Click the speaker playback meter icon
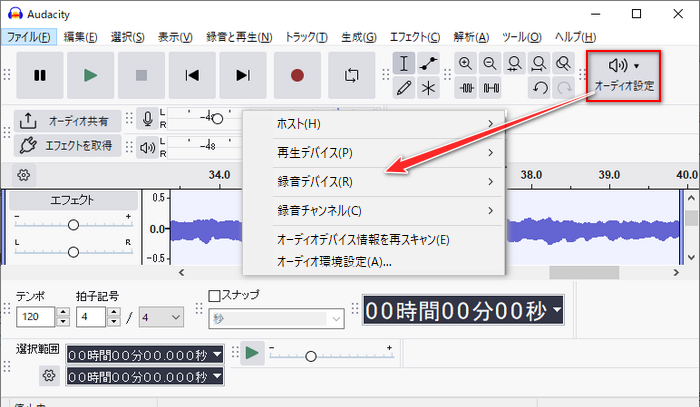 pos(147,147)
